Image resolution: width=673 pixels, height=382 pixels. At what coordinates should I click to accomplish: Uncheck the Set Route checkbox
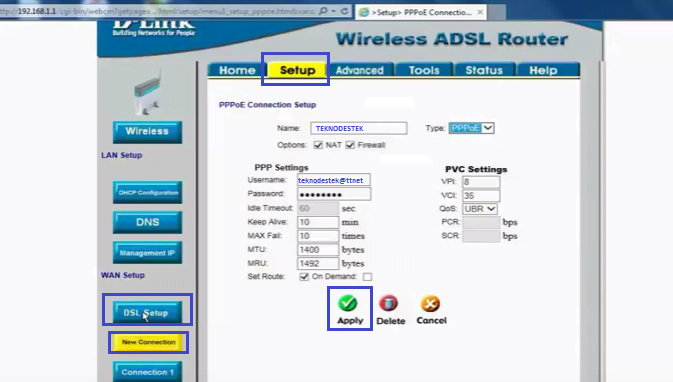304,277
